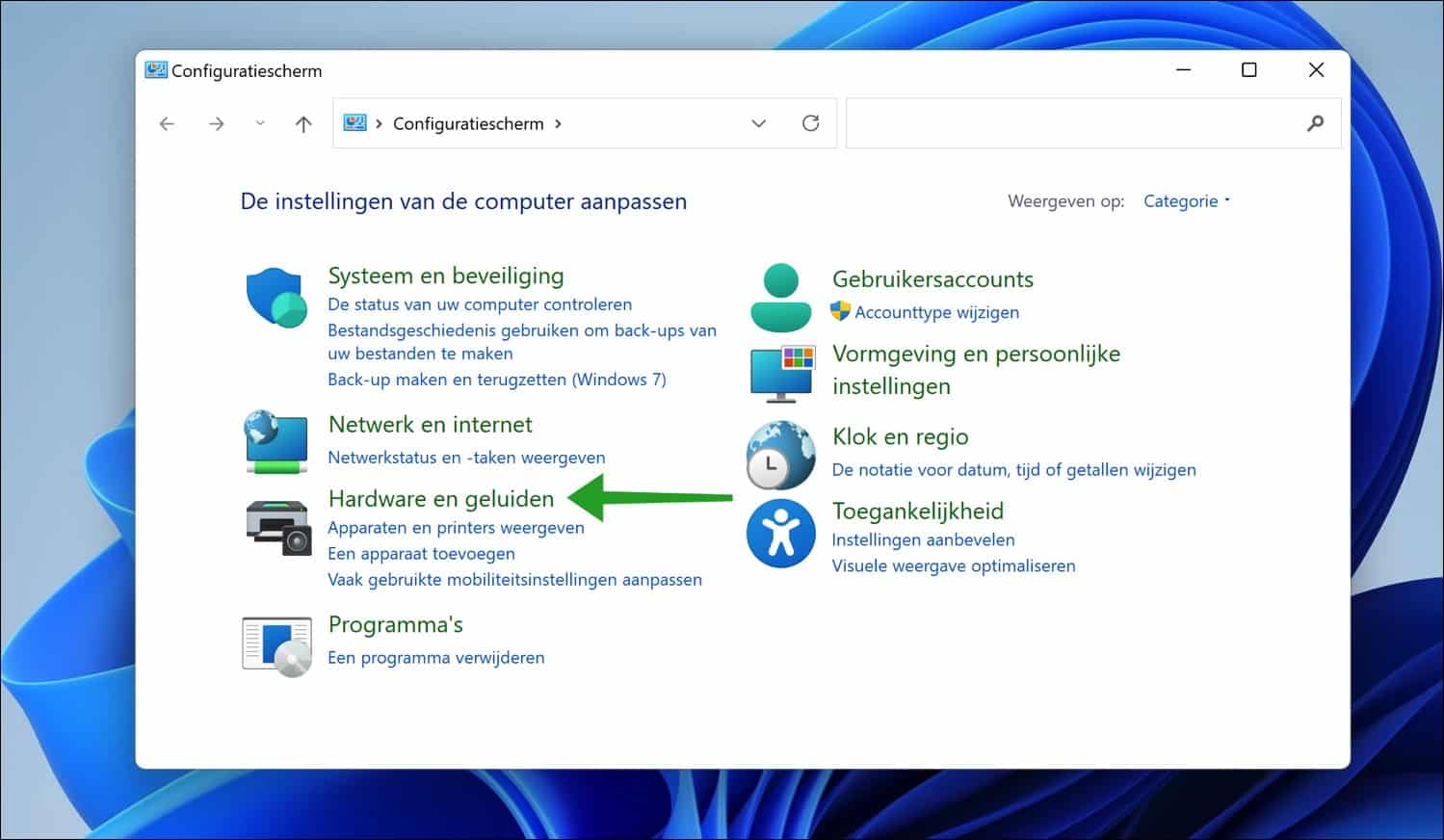The height and width of the screenshot is (840, 1444).
Task: Click the back navigation arrow
Action: pos(167,123)
